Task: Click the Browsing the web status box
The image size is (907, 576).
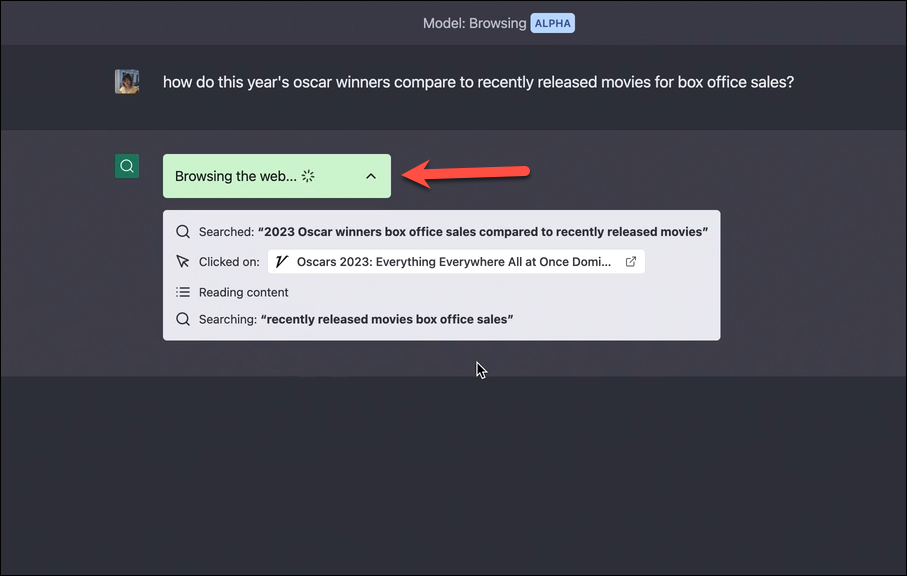Action: 276,176
